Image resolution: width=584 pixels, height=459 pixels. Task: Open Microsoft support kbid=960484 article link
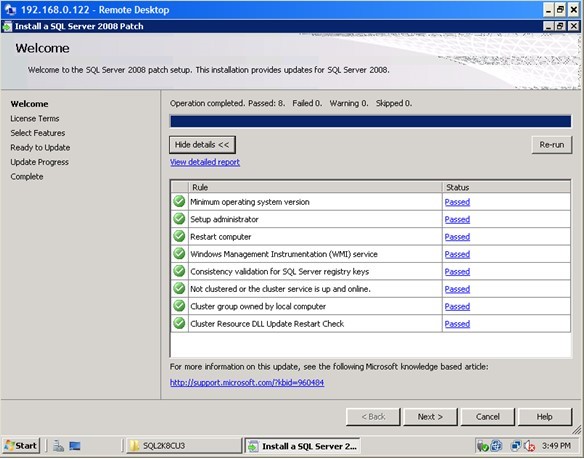coord(247,383)
